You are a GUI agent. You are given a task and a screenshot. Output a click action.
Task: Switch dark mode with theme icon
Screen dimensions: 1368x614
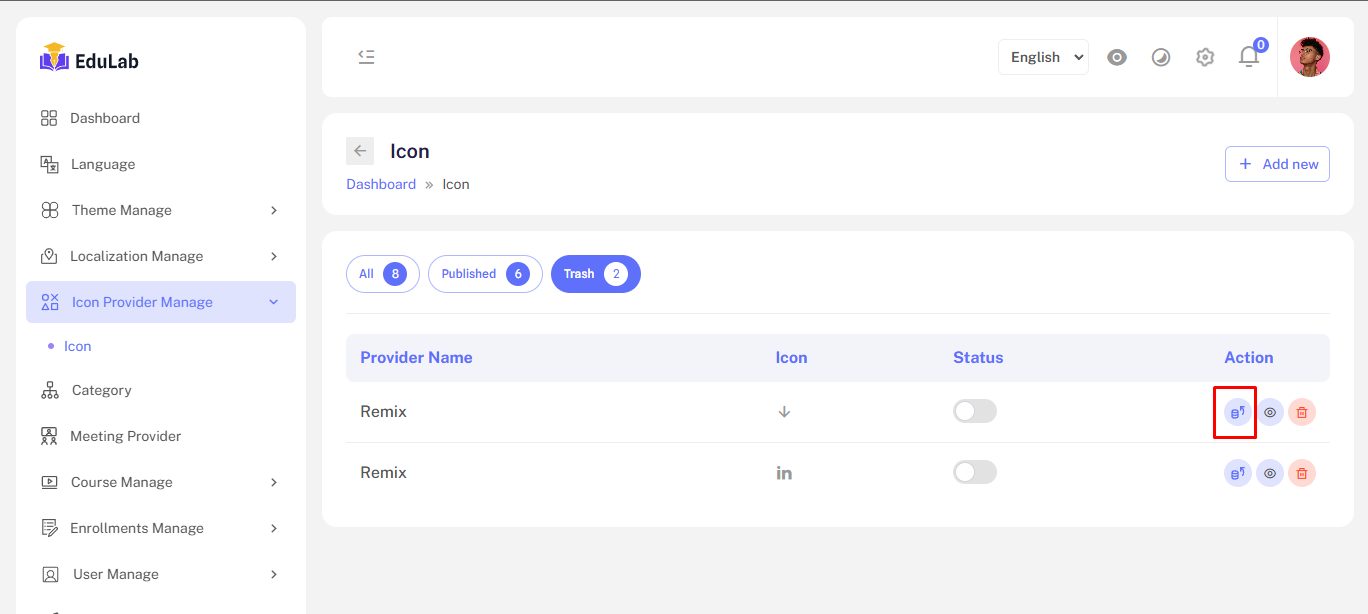(1161, 57)
